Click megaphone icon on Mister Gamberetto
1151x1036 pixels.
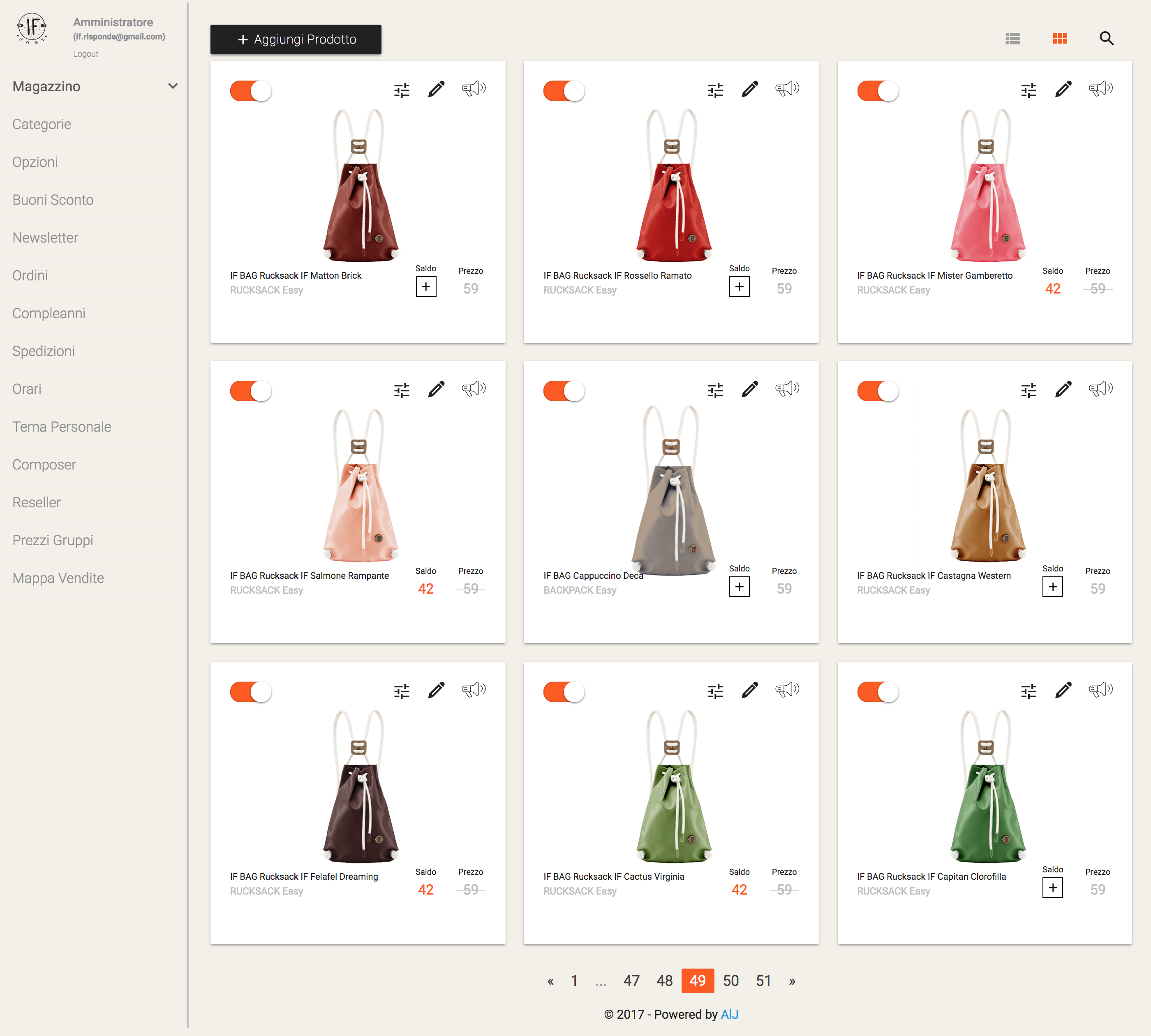1100,89
